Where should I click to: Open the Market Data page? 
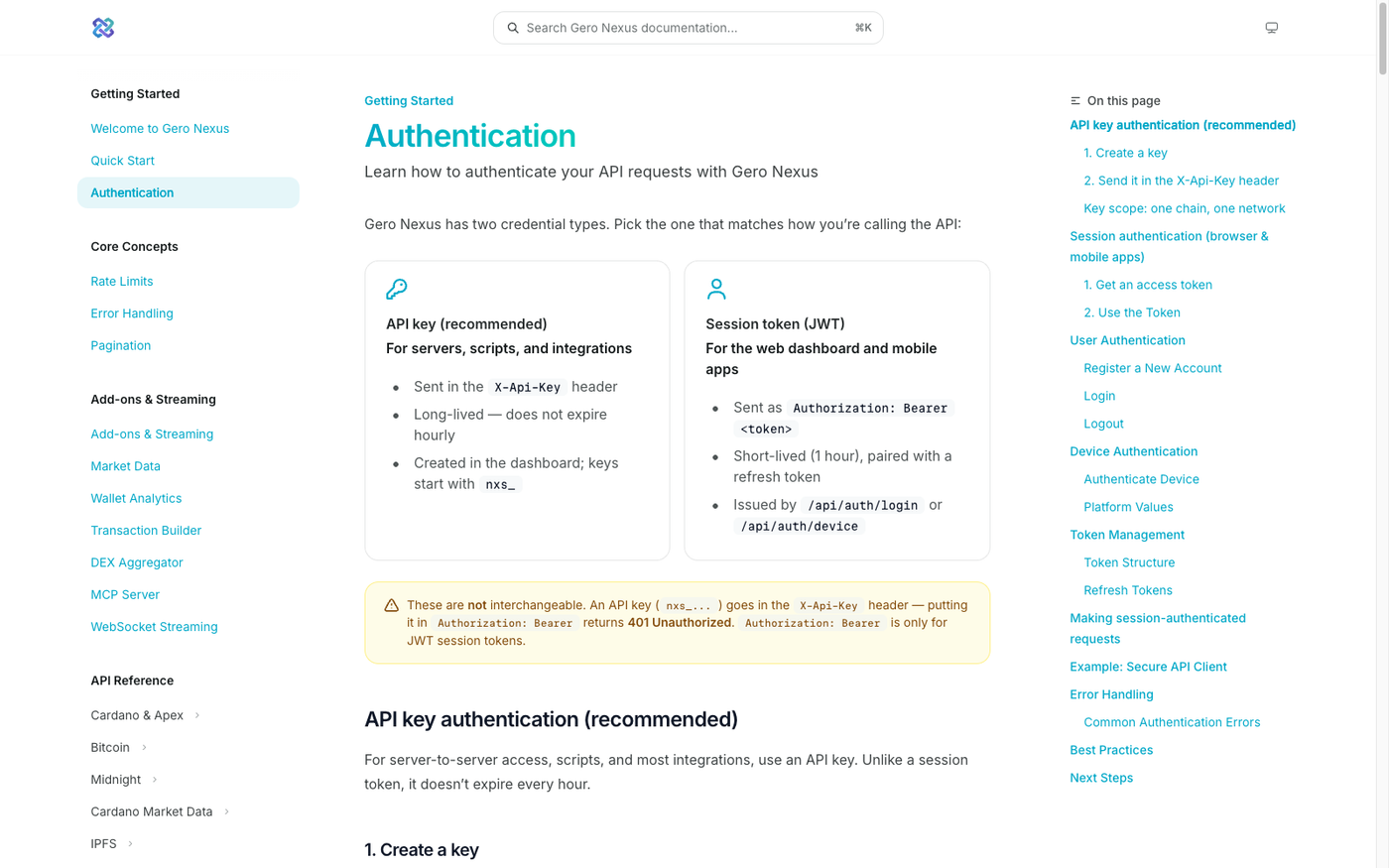click(125, 466)
